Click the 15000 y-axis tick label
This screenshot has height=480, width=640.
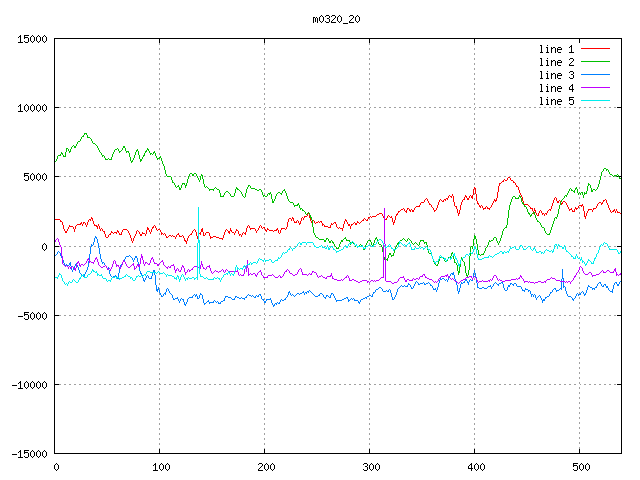coord(31,39)
